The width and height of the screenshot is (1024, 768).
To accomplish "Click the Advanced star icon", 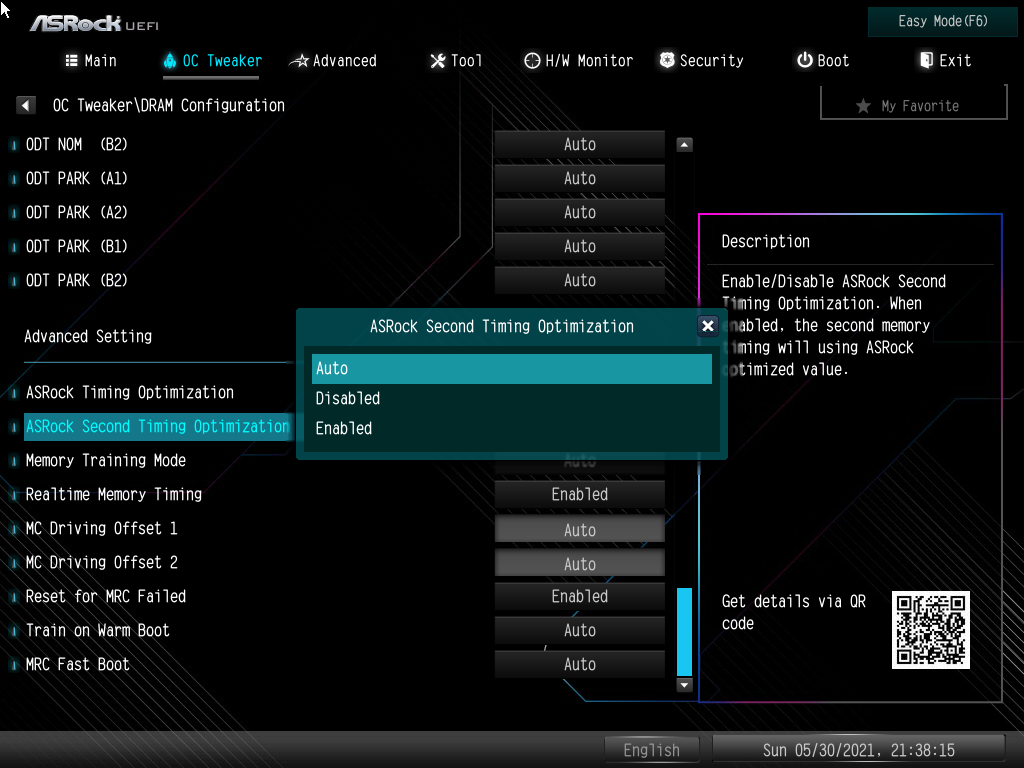I will (x=299, y=61).
